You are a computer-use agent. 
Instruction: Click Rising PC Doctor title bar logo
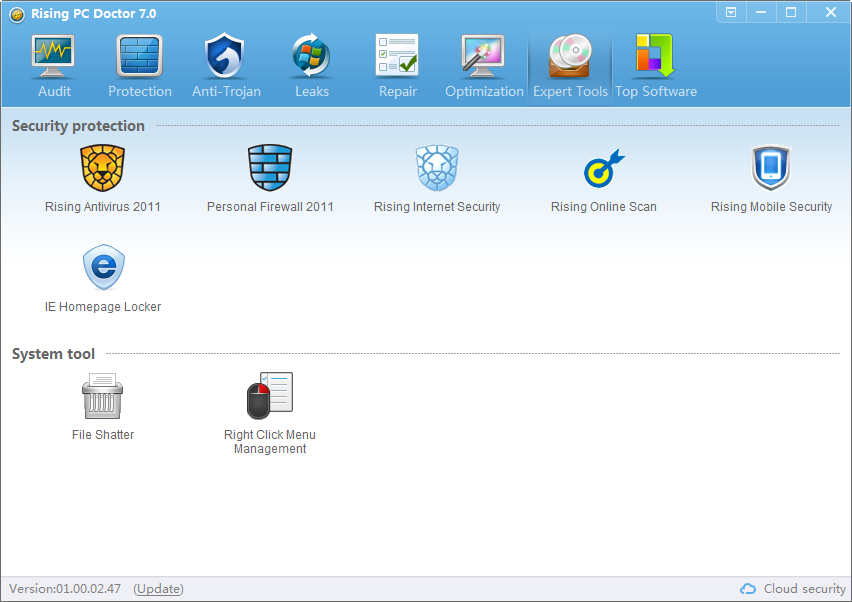click(x=17, y=15)
